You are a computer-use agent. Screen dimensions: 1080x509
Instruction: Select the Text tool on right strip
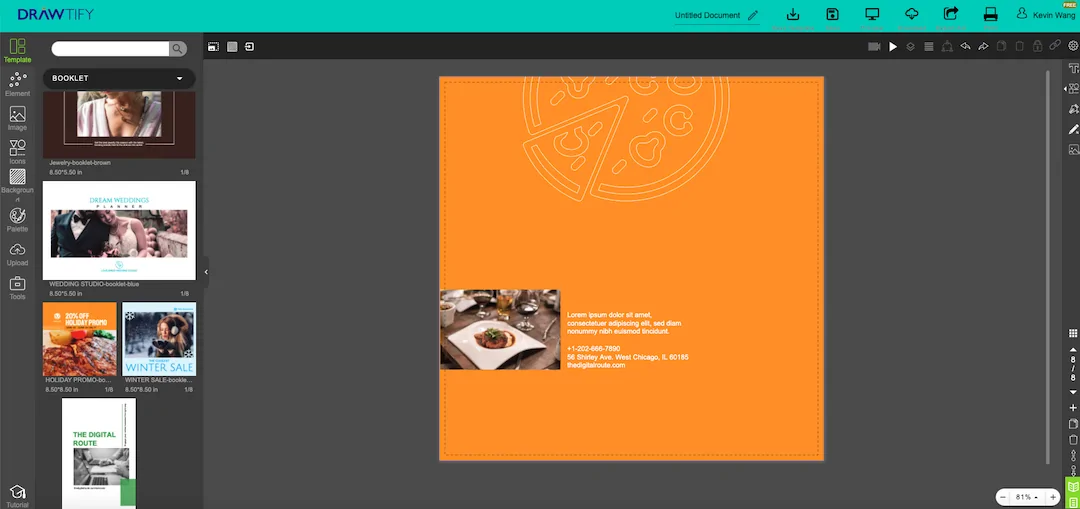coord(1073,68)
